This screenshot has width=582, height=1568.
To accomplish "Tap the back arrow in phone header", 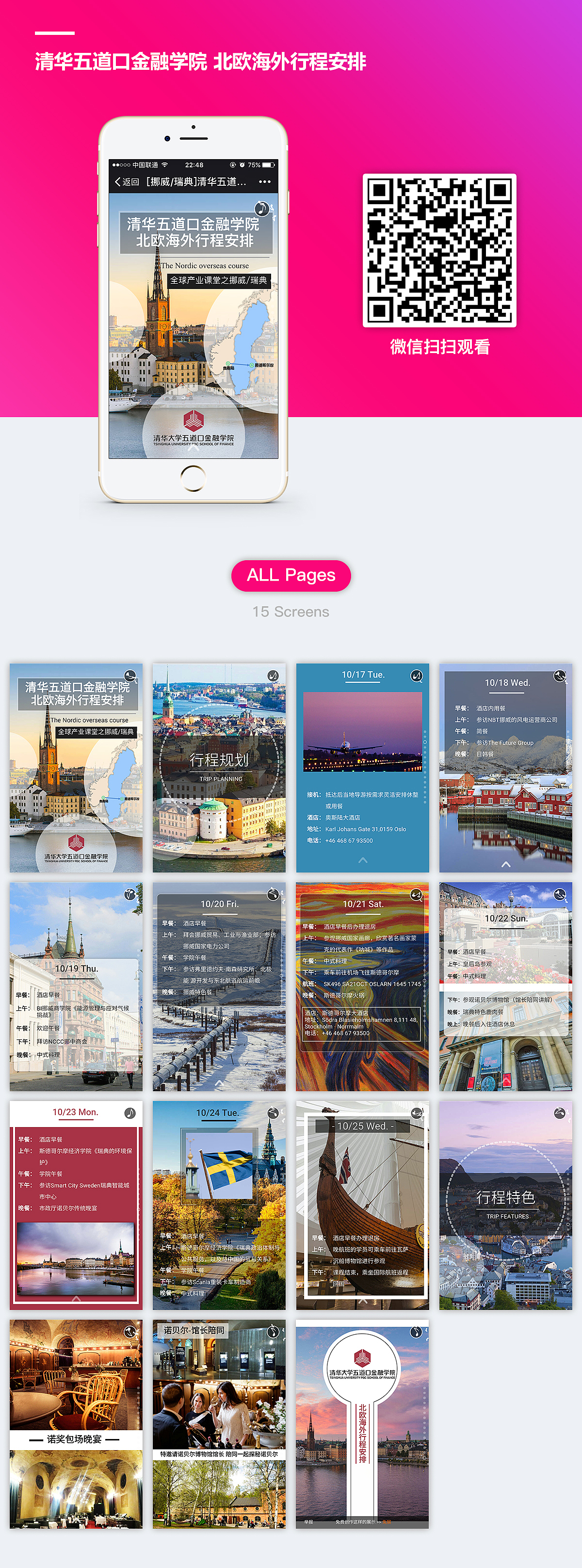I will [x=117, y=181].
